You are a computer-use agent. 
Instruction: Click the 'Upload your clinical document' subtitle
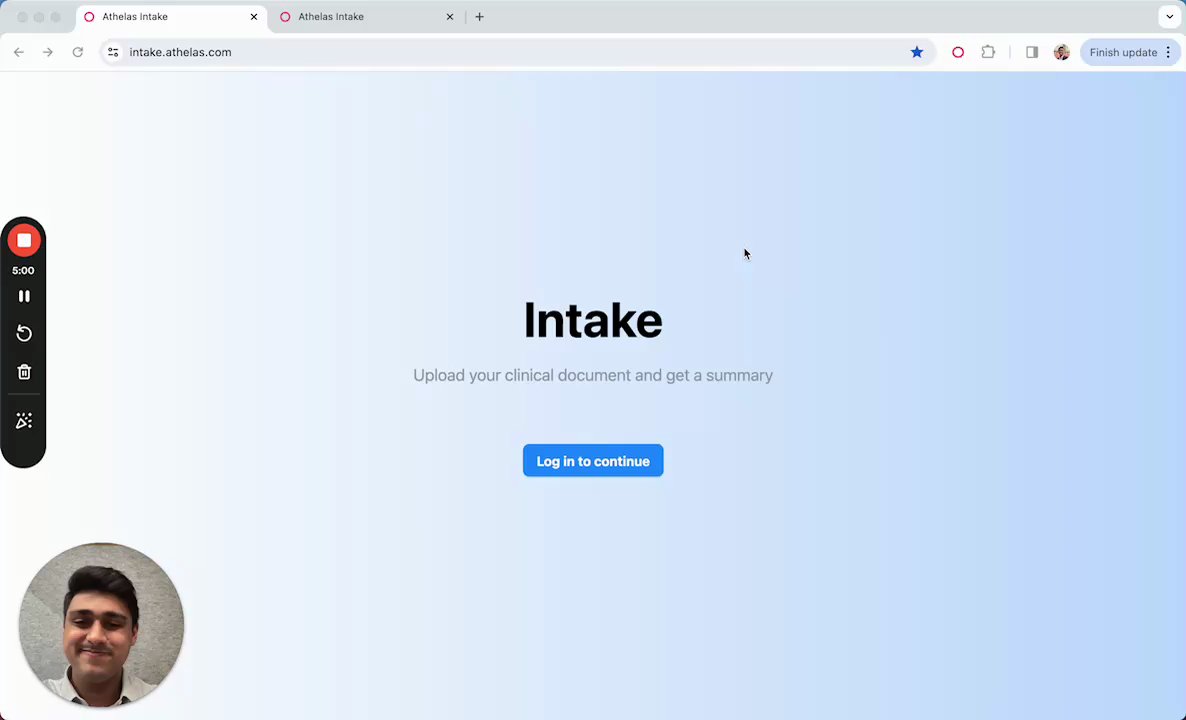tap(593, 375)
